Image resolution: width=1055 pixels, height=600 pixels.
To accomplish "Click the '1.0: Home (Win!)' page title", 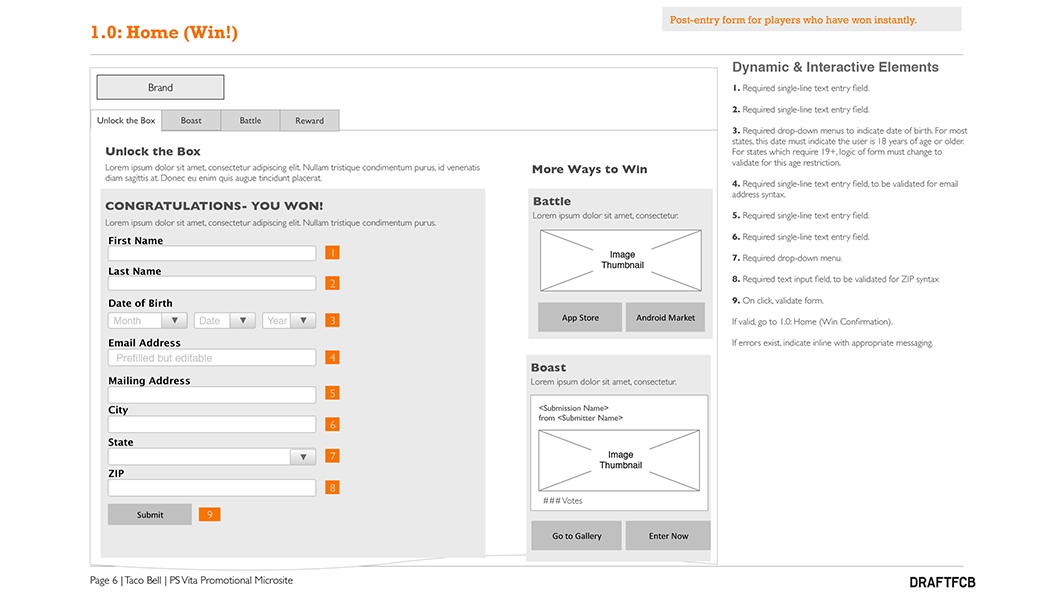I will click(163, 32).
